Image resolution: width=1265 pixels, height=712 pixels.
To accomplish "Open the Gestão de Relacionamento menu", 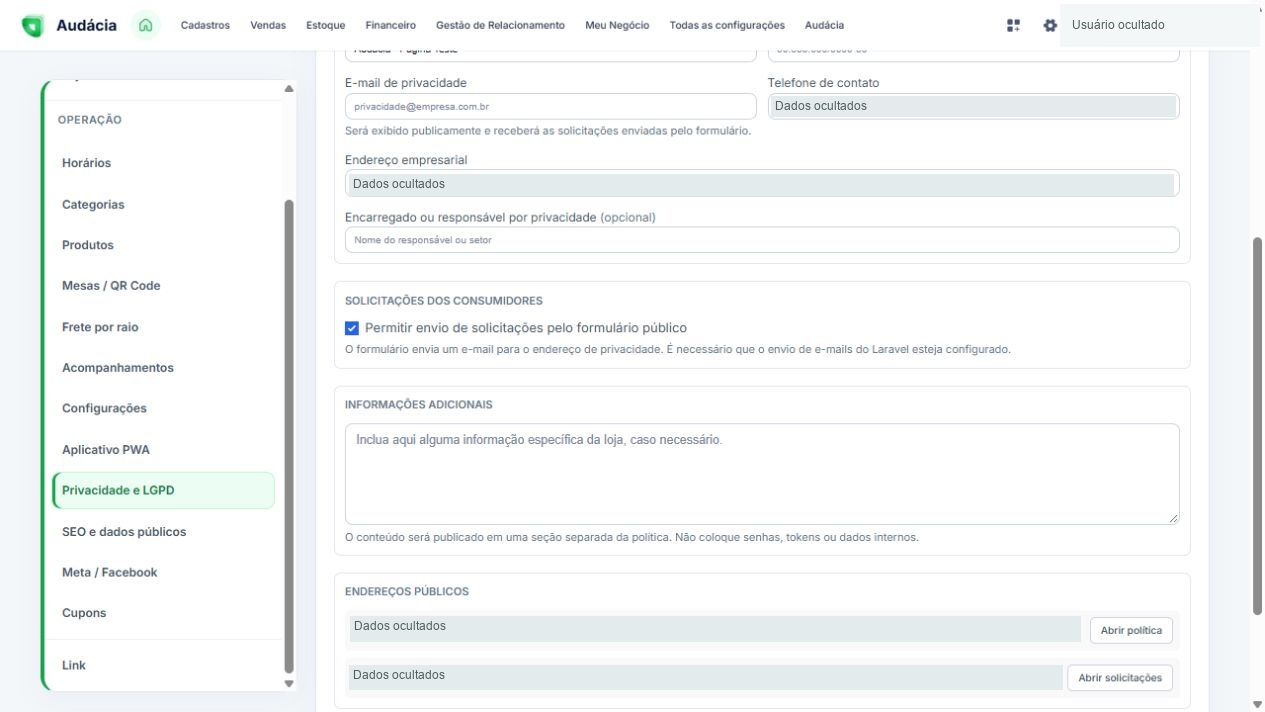I will [x=500, y=25].
